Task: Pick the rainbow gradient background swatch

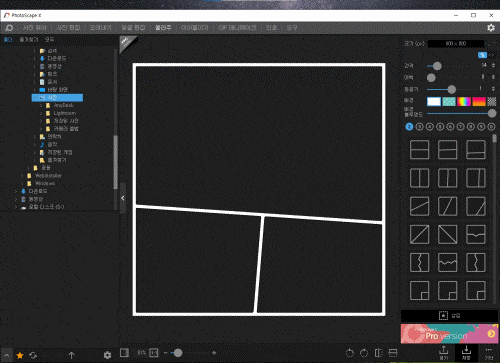Action: pos(464,101)
